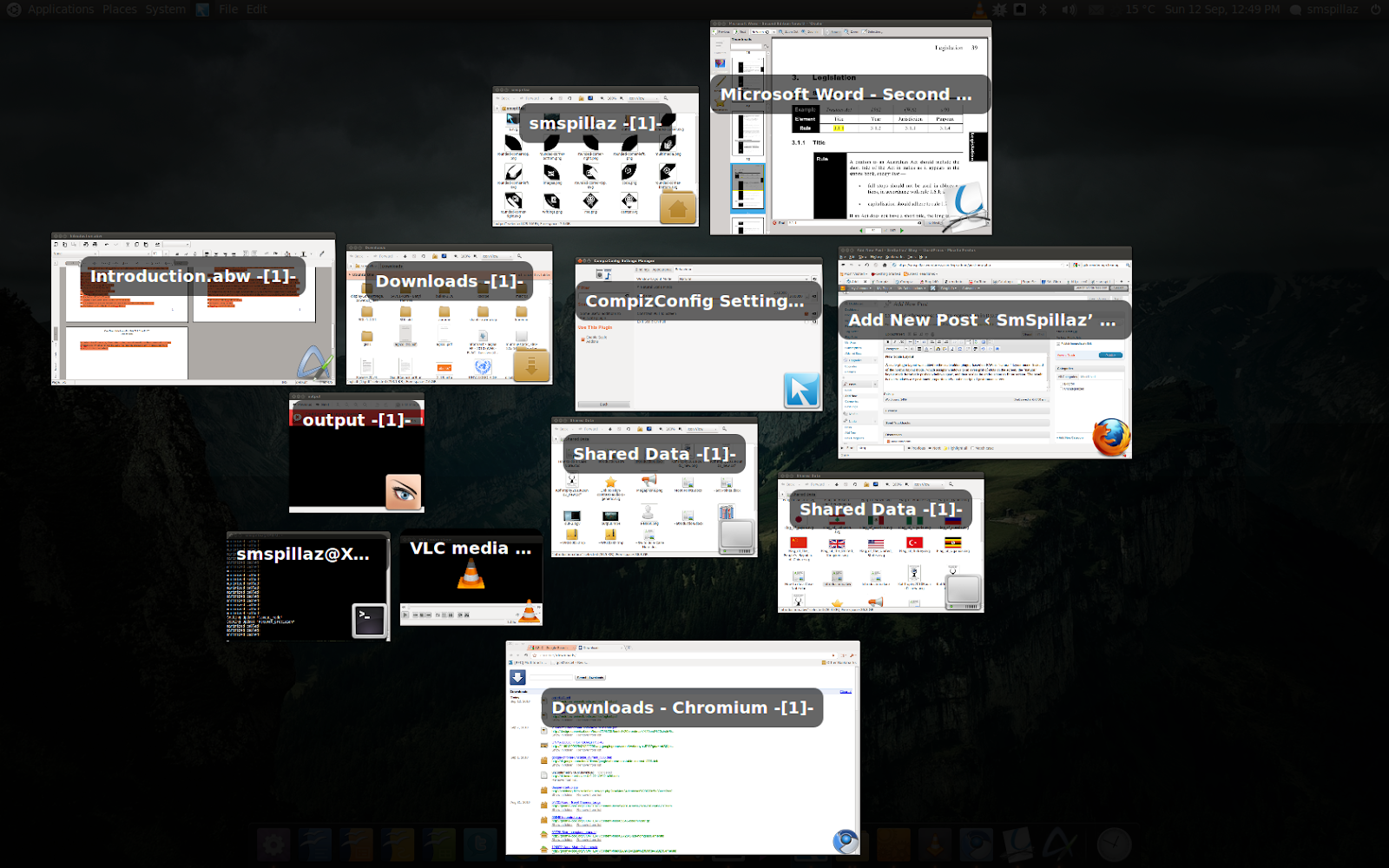The height and width of the screenshot is (868, 1389).
Task: Switch to the output window
Action: tap(357, 452)
